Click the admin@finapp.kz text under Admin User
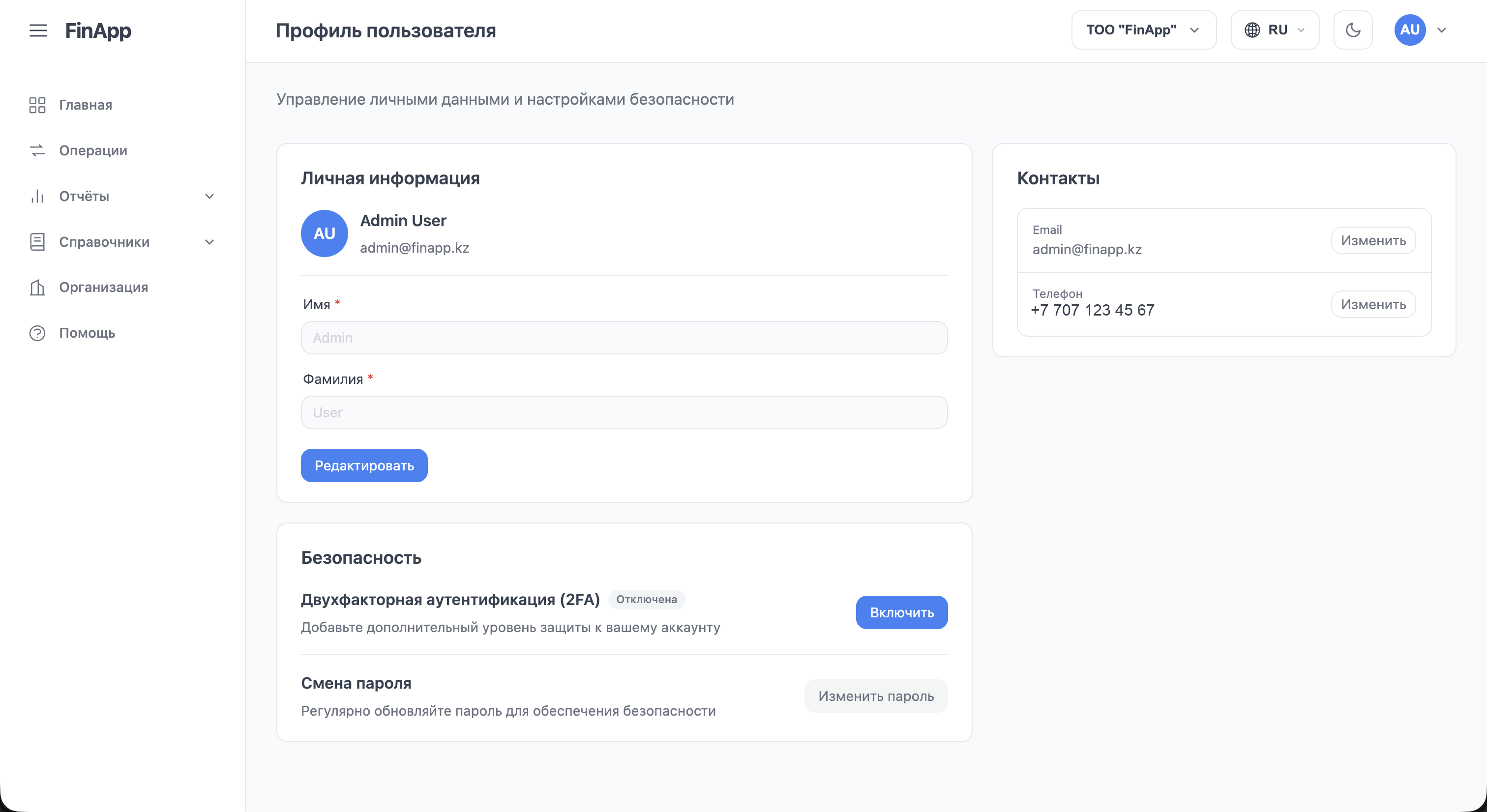 (415, 248)
